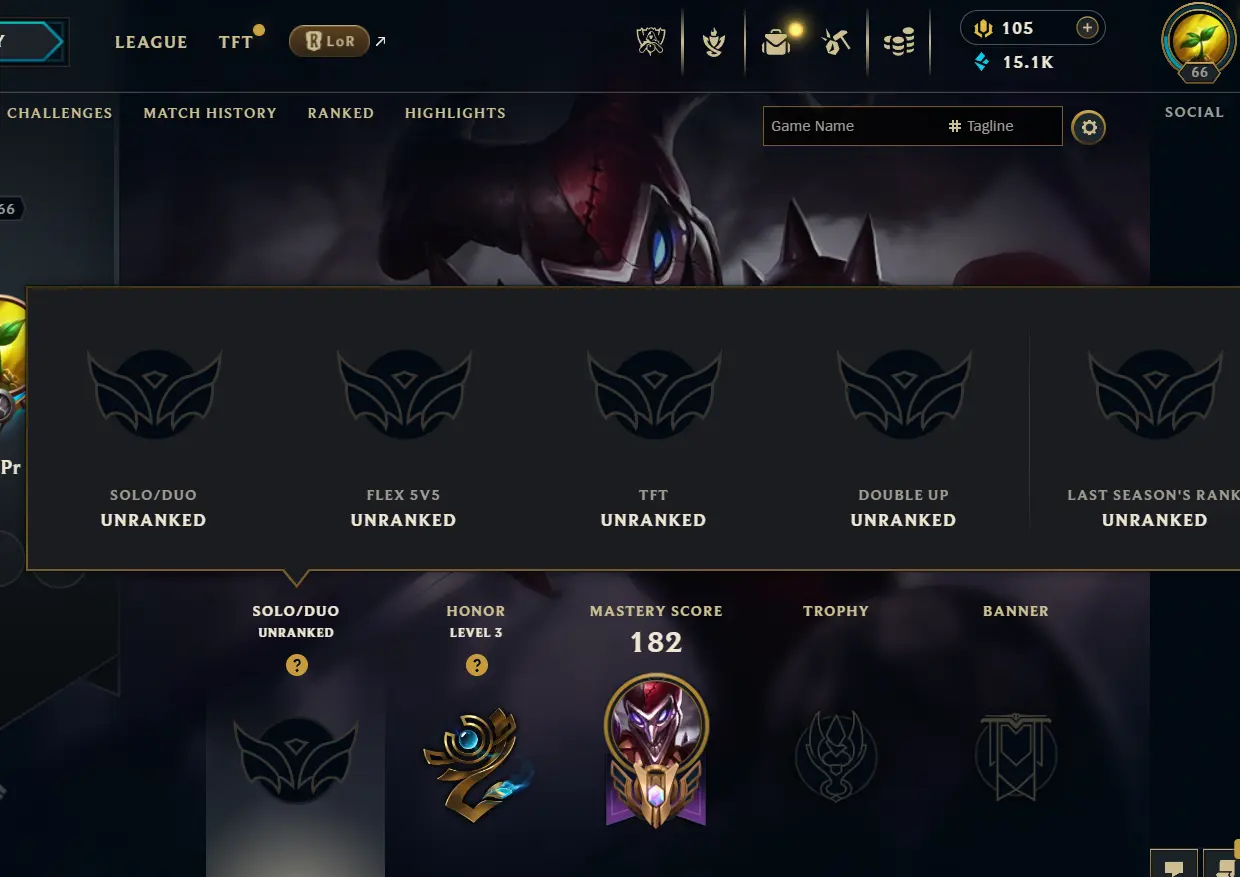Viewport: 1240px width, 877px height.
Task: Switch to the Ranked tab
Action: click(341, 113)
